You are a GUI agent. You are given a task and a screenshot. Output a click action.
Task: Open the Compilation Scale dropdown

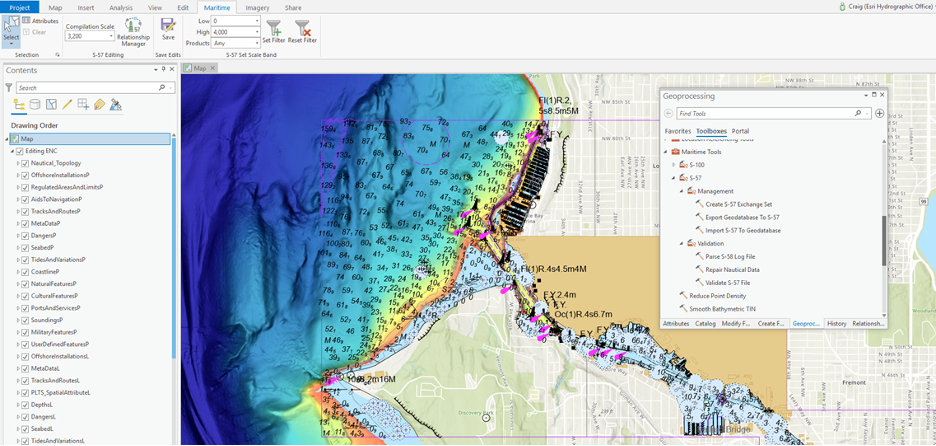(x=110, y=36)
